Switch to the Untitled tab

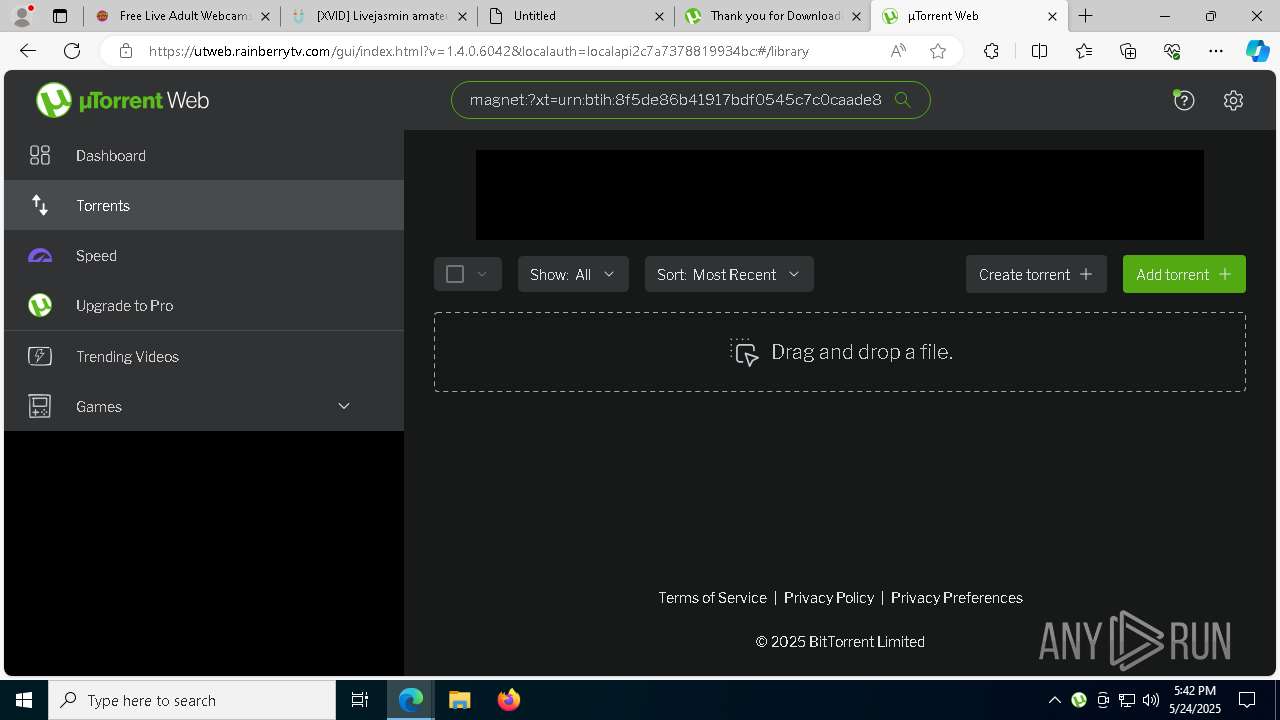(x=576, y=16)
